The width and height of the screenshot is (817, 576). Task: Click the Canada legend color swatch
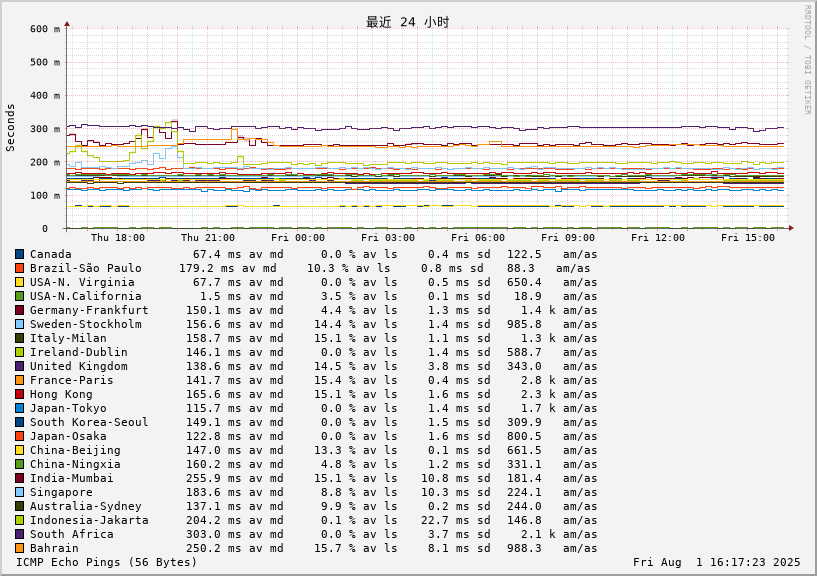tap(19, 254)
